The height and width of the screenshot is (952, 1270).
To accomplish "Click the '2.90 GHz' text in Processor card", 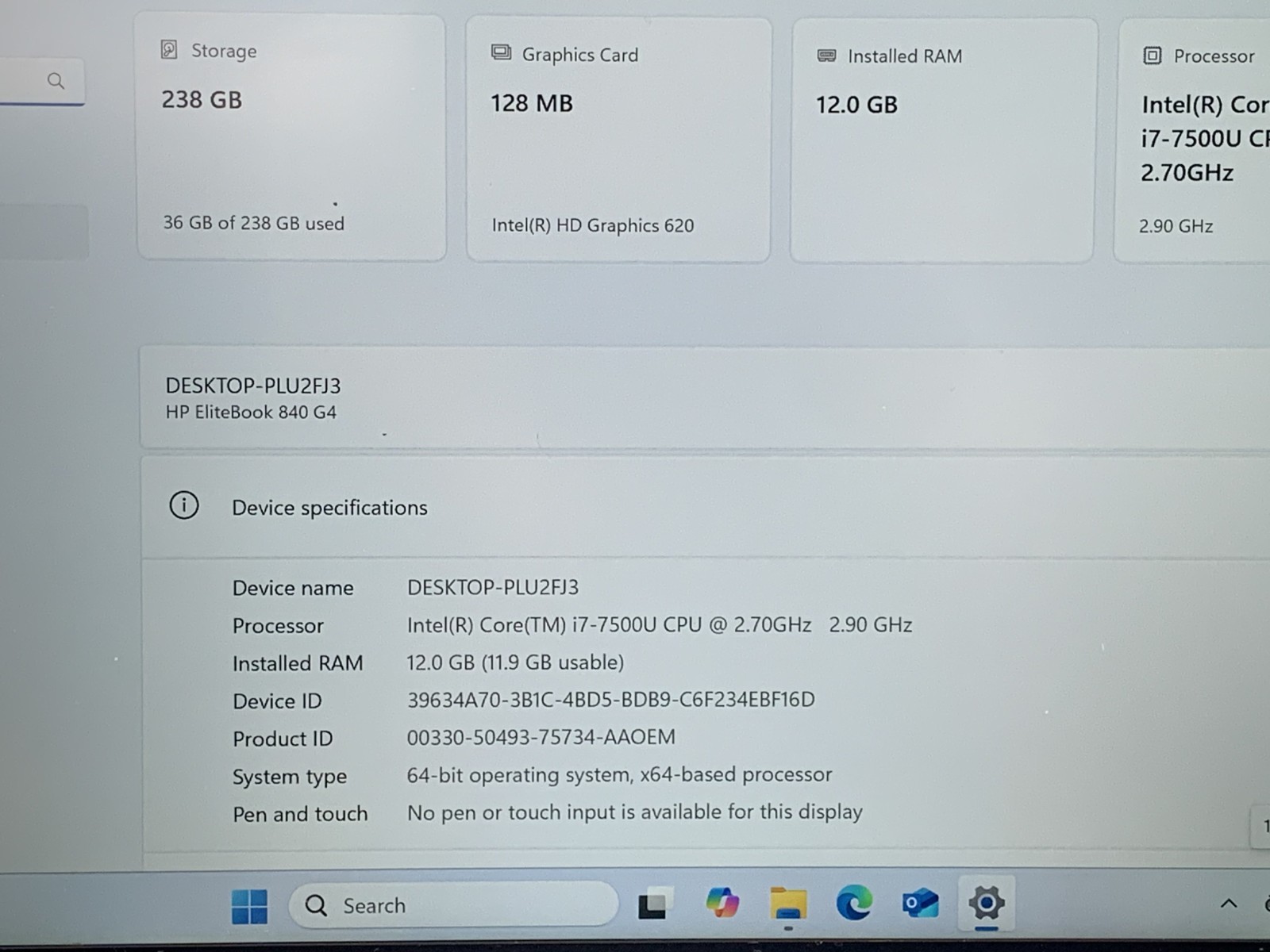I will 1176,226.
